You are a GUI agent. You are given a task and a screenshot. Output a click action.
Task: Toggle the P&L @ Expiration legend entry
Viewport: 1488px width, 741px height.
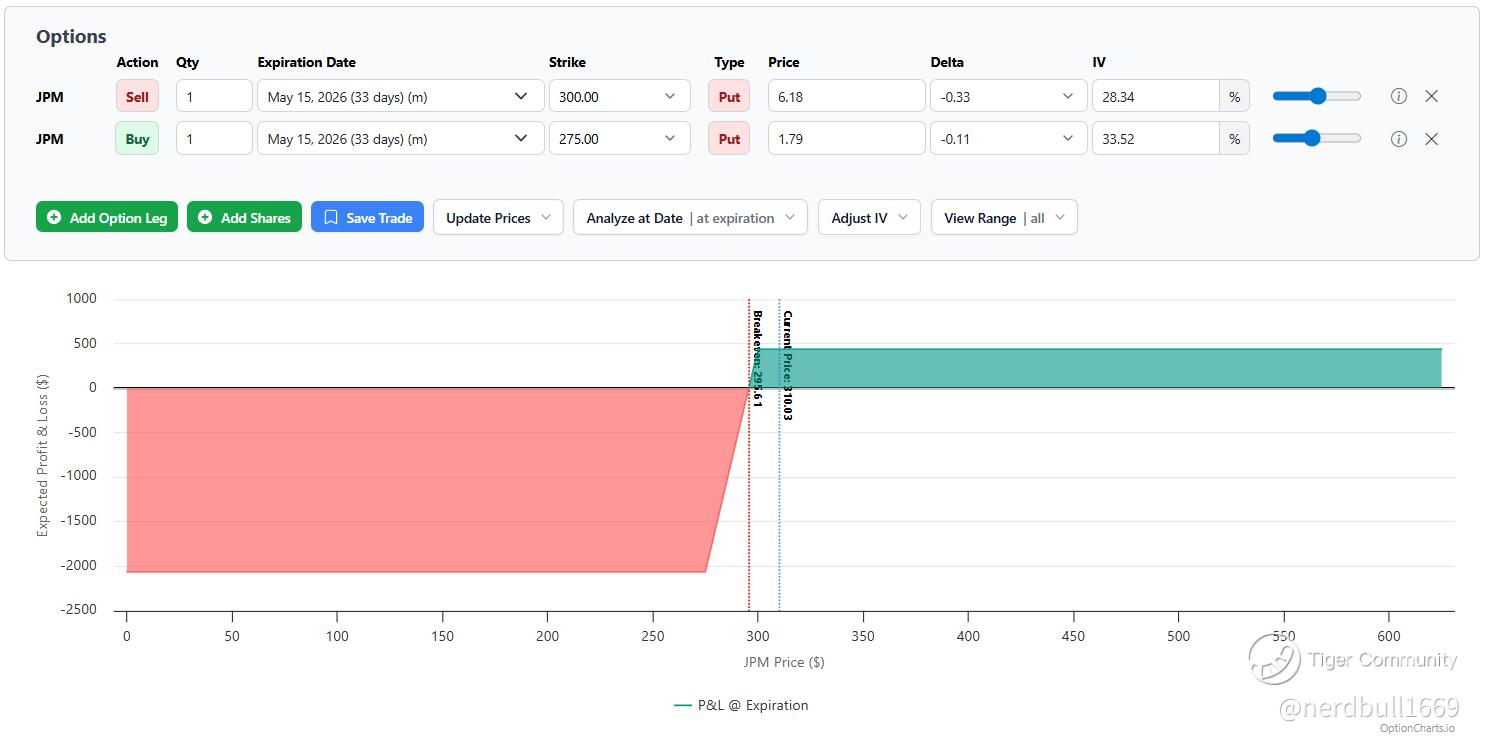pyautogui.click(x=741, y=705)
